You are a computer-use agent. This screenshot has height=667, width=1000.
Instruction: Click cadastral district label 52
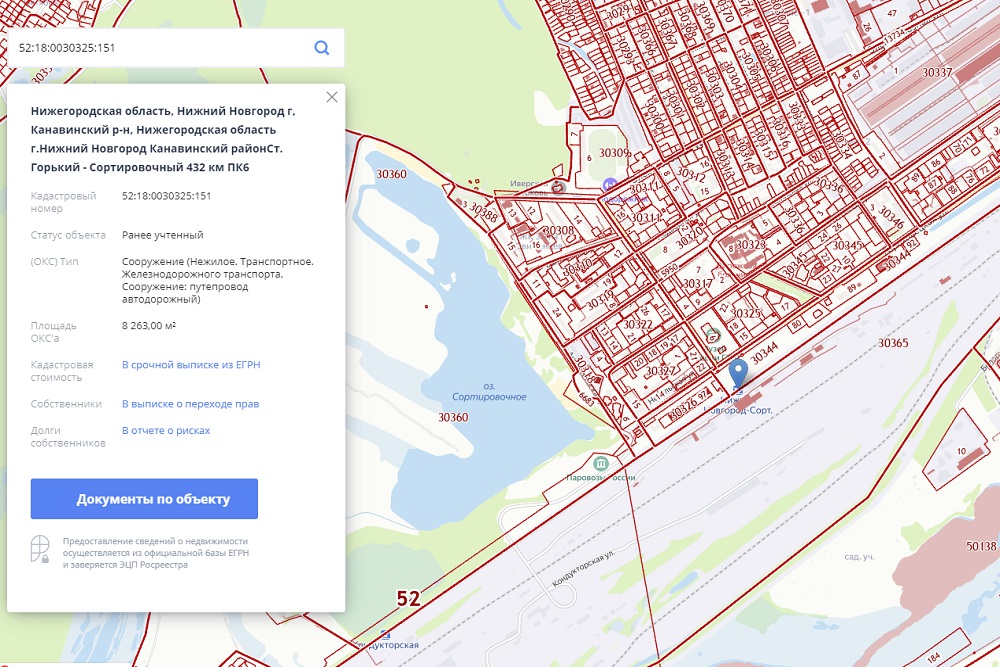(408, 599)
